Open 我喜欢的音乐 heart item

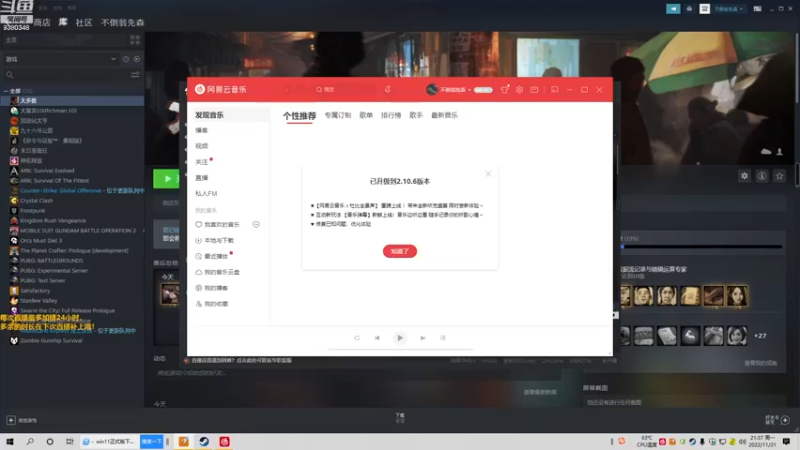point(218,224)
